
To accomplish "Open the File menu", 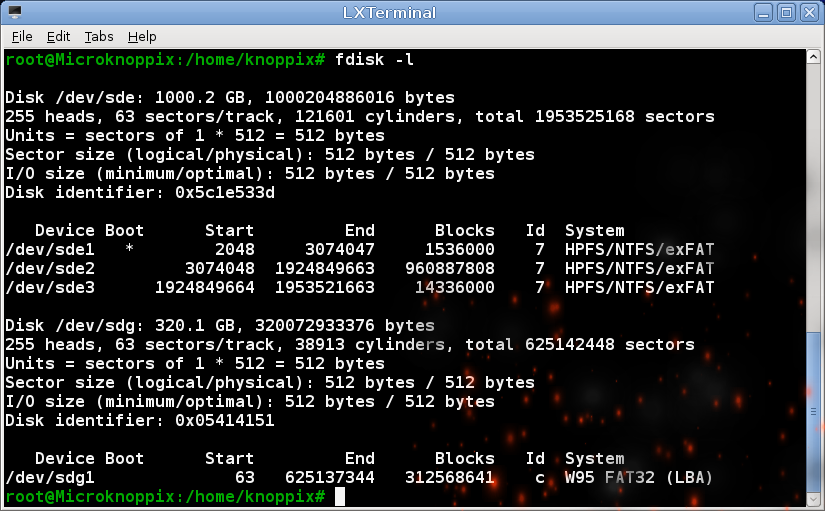I will tap(22, 36).
